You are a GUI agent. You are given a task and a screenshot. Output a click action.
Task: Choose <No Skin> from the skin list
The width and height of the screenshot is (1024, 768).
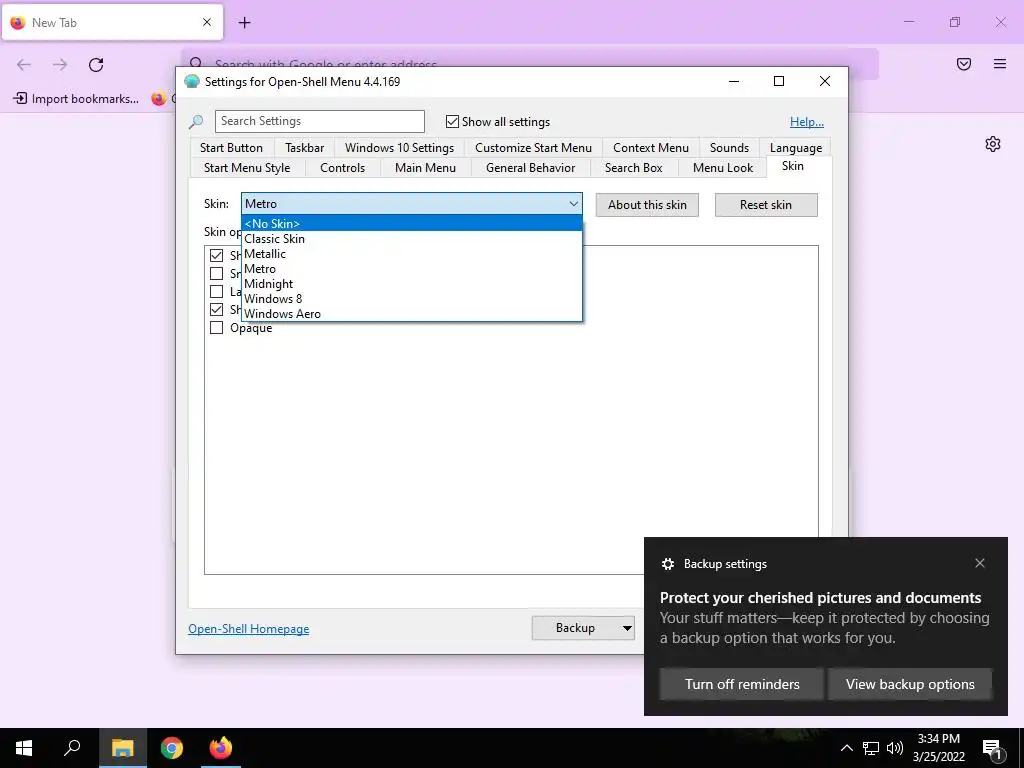411,223
